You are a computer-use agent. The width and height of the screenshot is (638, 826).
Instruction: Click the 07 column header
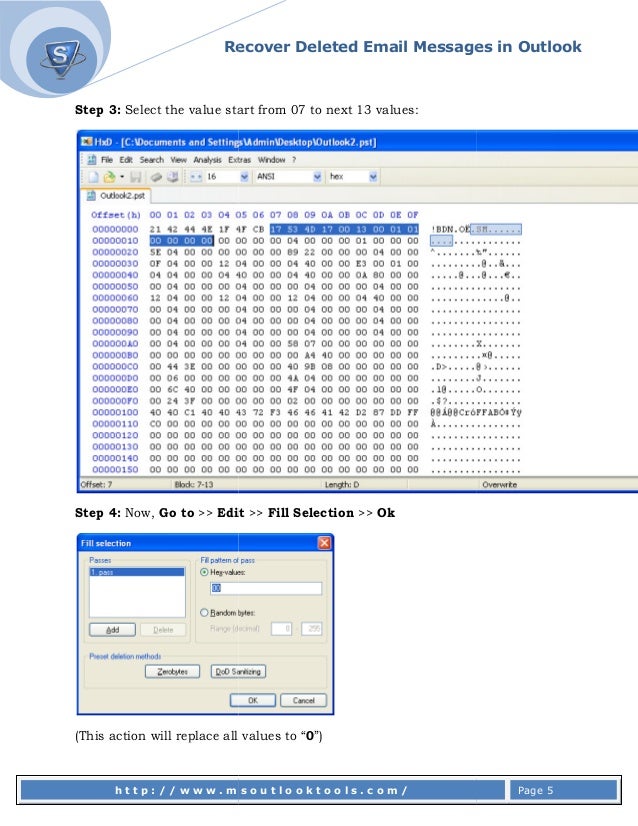pos(276,215)
